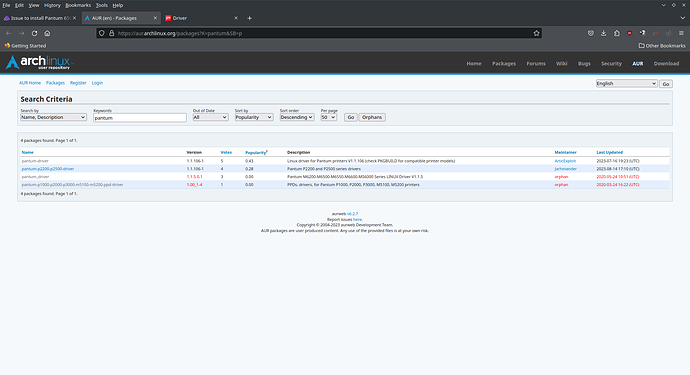Image resolution: width=690 pixels, height=375 pixels.
Task: Sort results by the Votes column header
Action: point(226,152)
